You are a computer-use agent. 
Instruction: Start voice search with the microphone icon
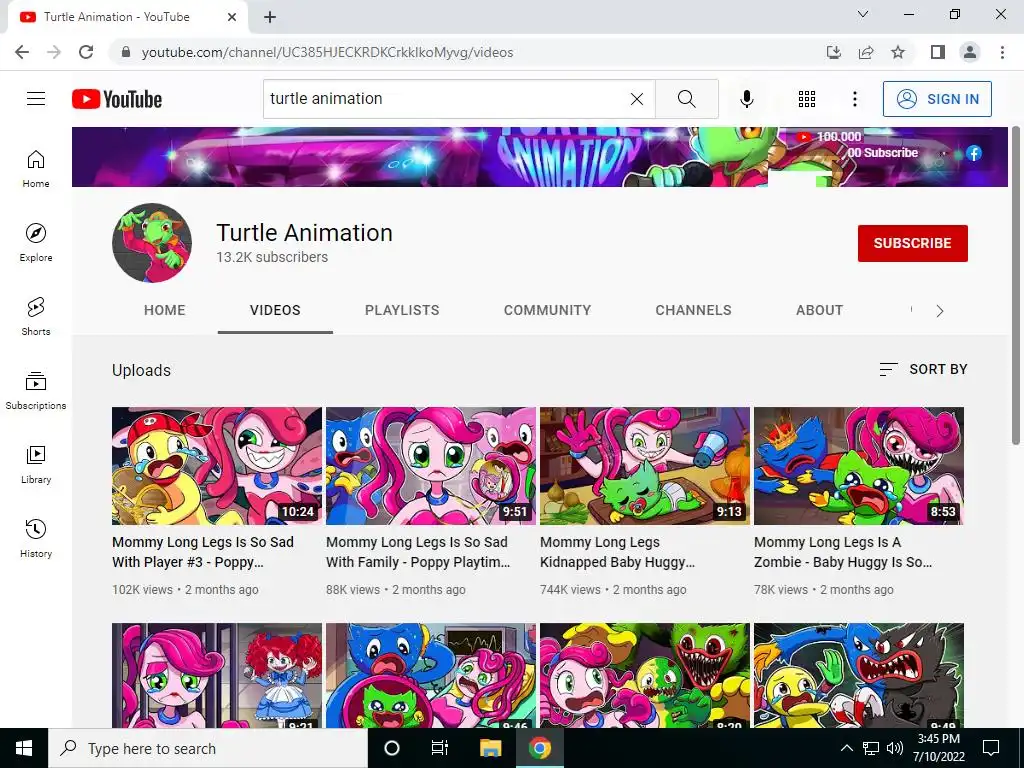[746, 99]
